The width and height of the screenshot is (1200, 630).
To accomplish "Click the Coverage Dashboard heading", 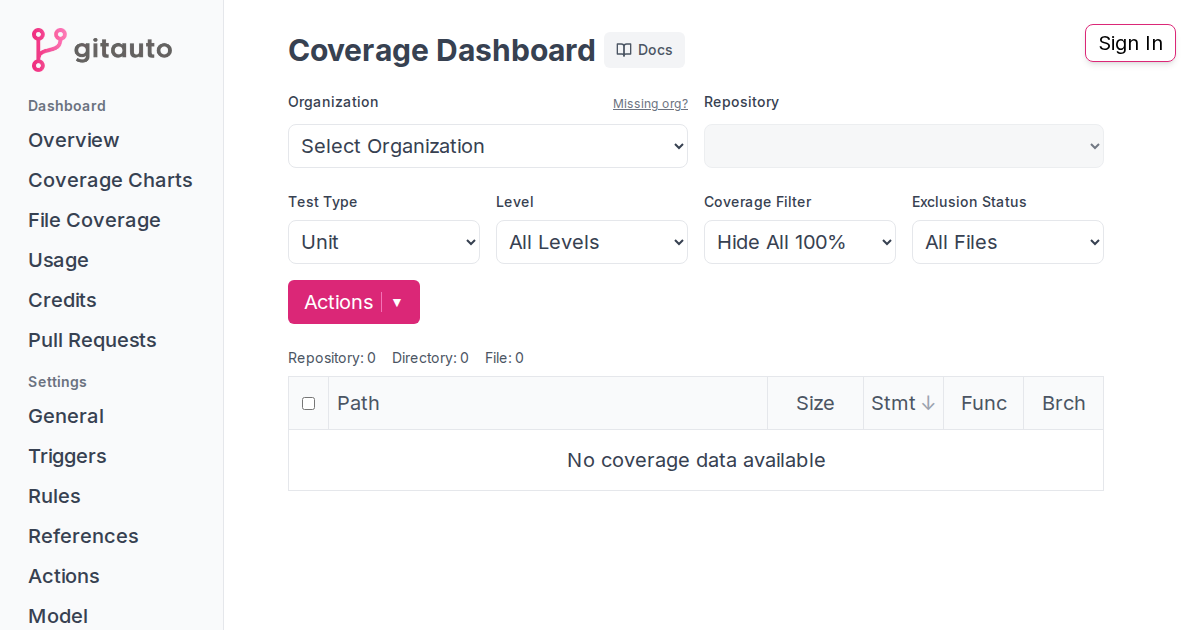I will click(x=442, y=50).
